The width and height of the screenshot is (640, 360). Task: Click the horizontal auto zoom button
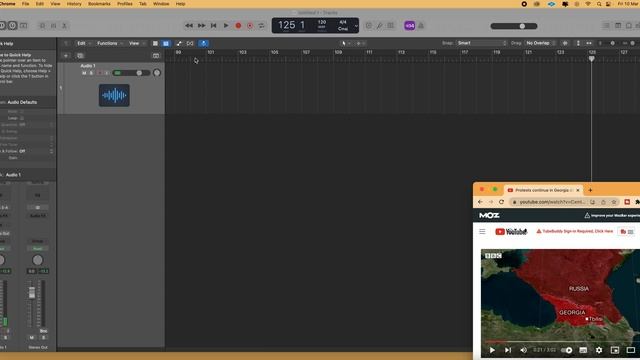tap(589, 43)
